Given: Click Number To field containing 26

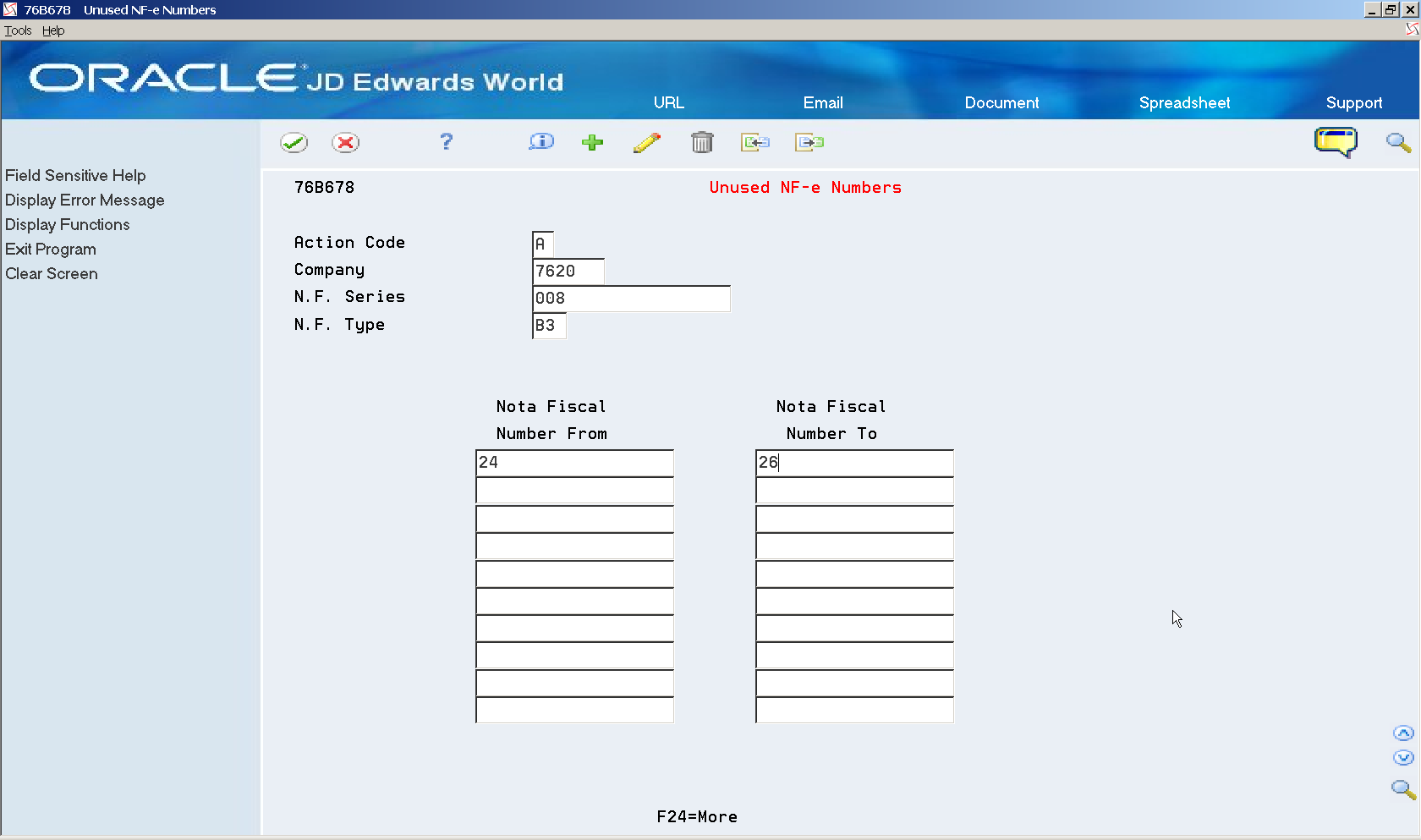Looking at the screenshot, I should (855, 463).
